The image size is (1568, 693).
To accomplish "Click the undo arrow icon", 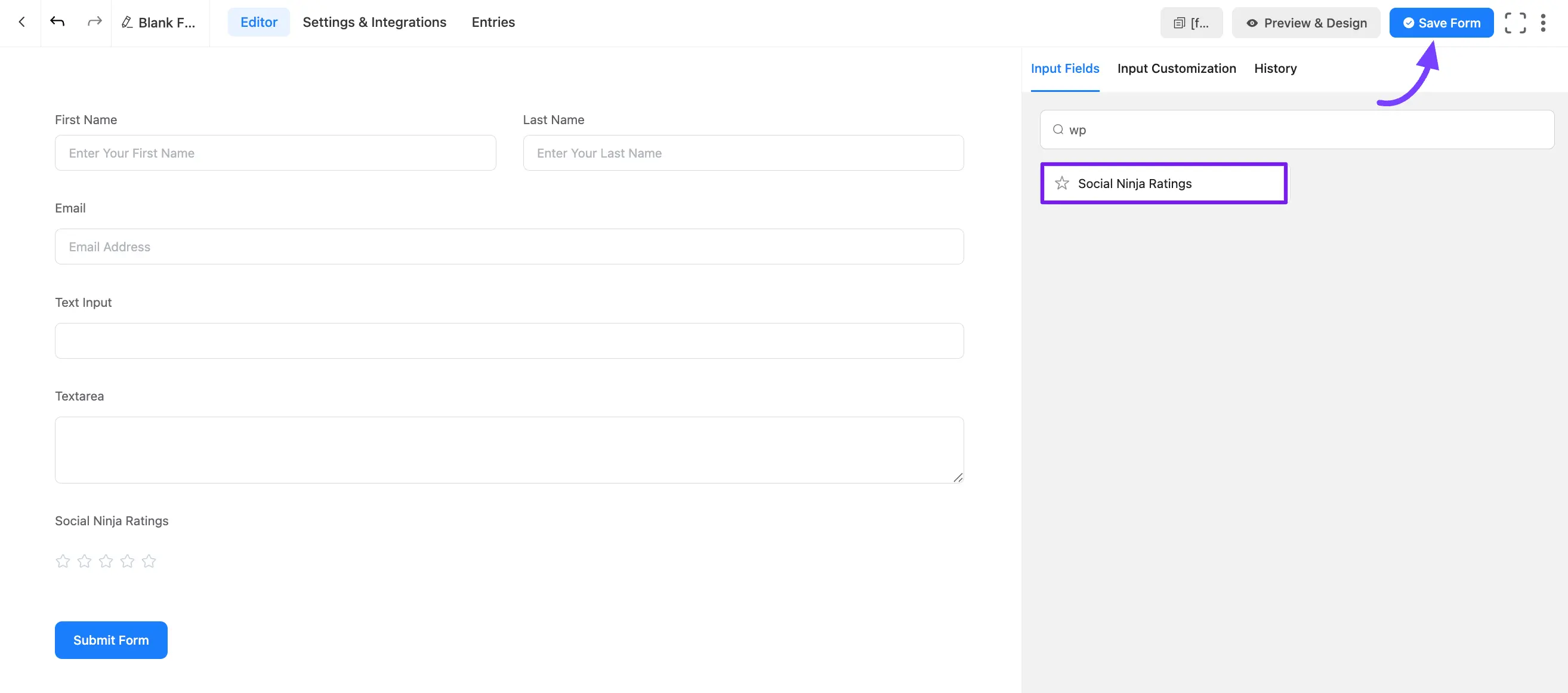I will [x=57, y=22].
